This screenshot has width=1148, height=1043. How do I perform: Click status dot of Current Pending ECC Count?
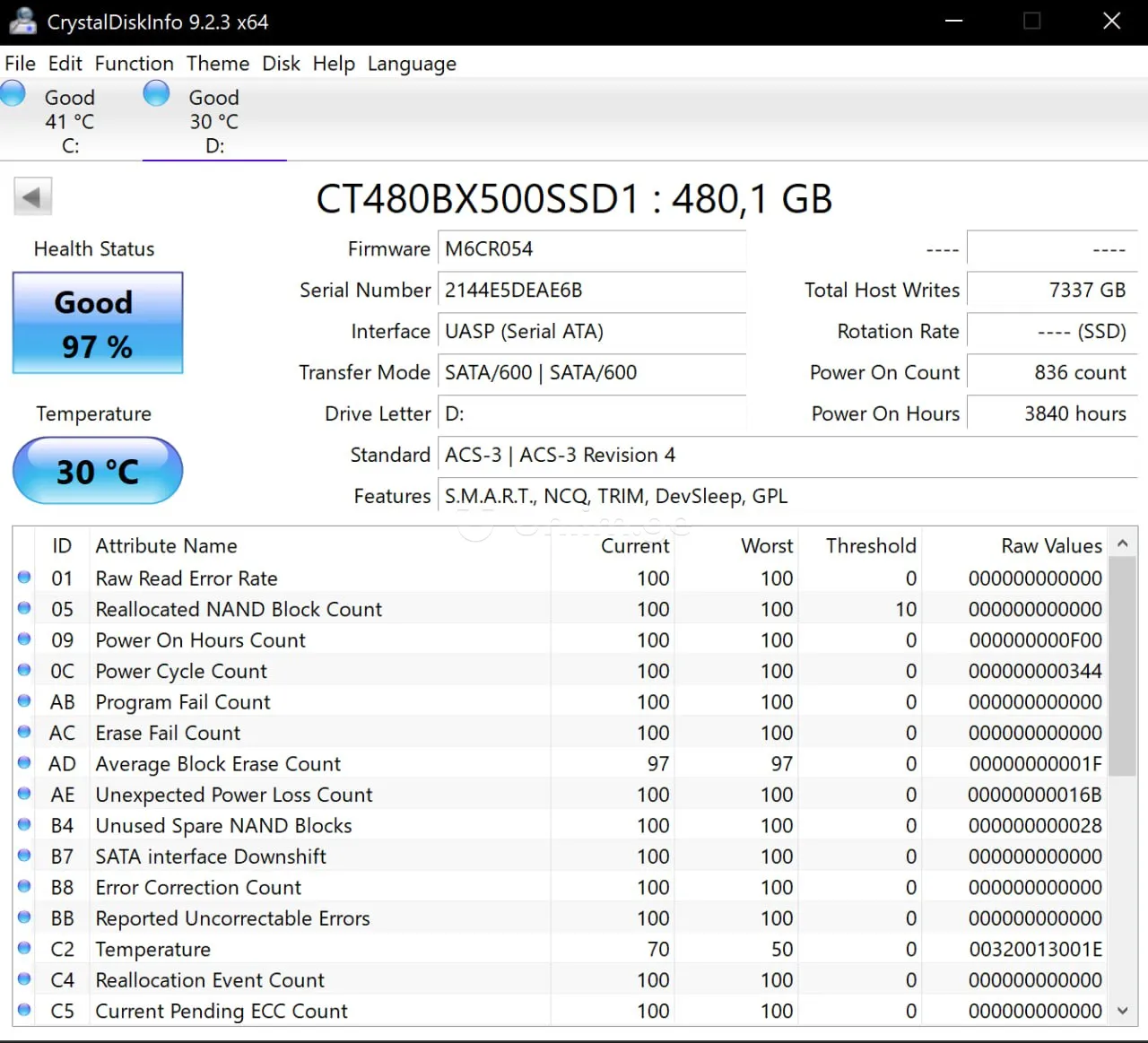24,1010
